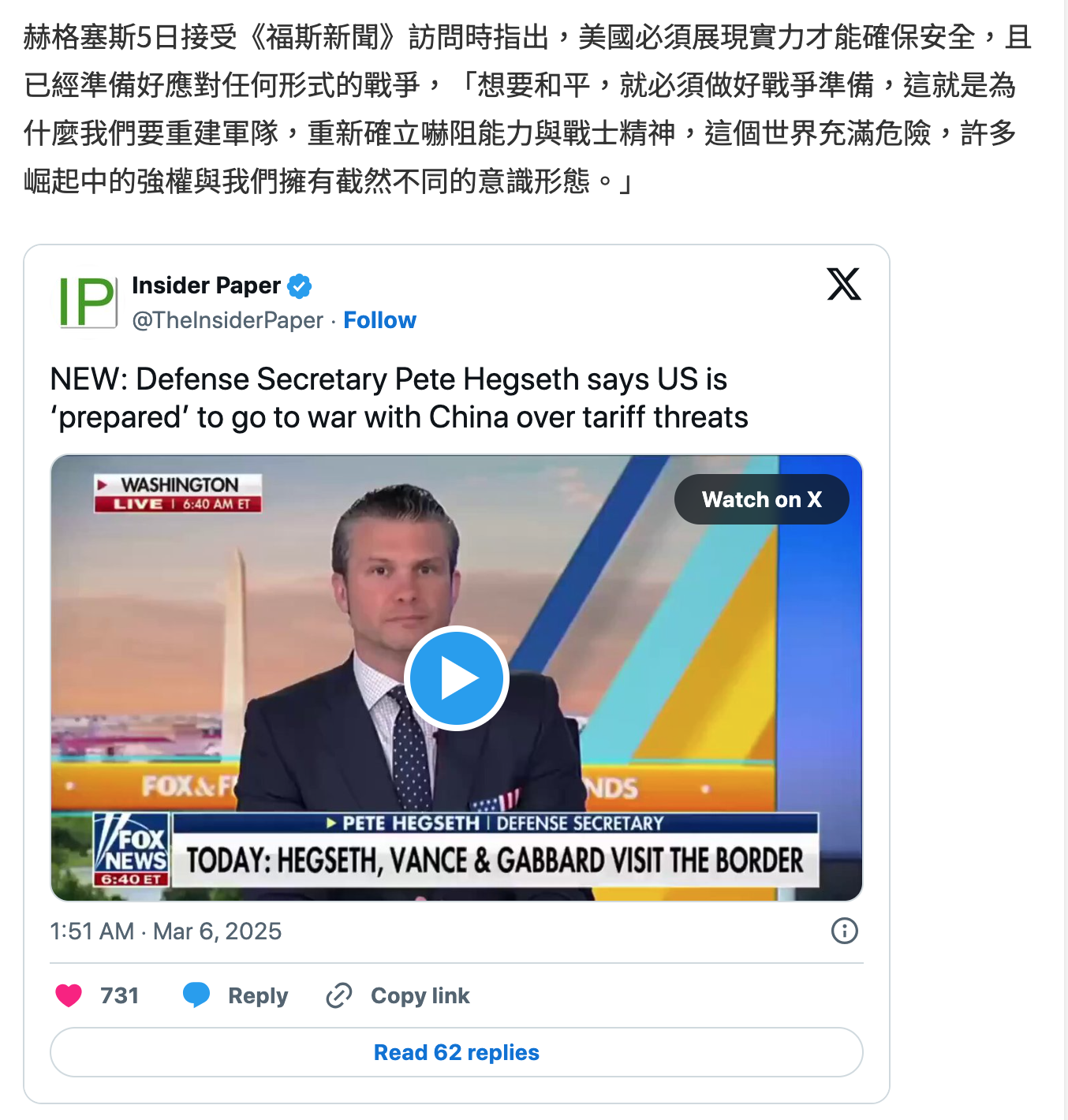1068x1120 pixels.
Task: Click the Reply text label
Action: coord(258,996)
